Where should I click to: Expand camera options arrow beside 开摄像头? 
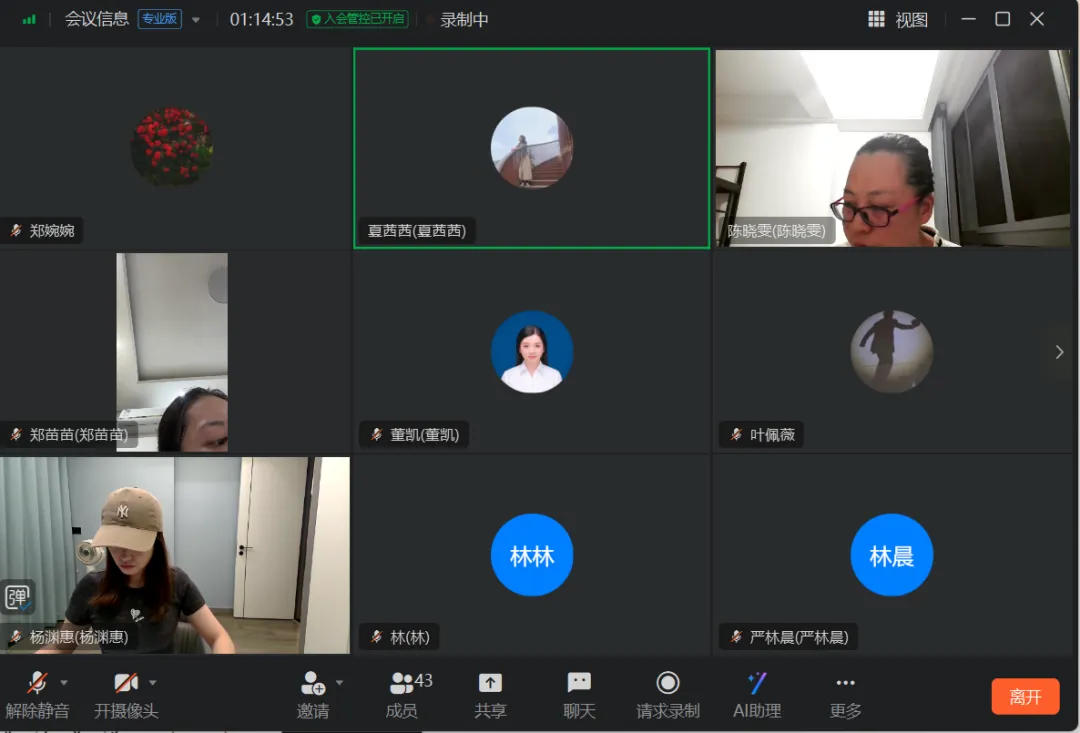click(x=153, y=683)
